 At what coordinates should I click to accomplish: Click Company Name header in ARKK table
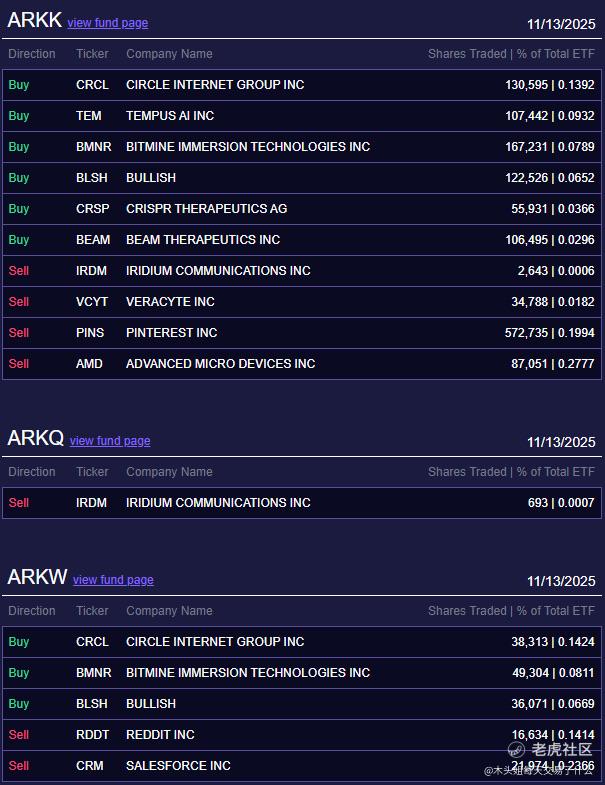click(x=169, y=54)
